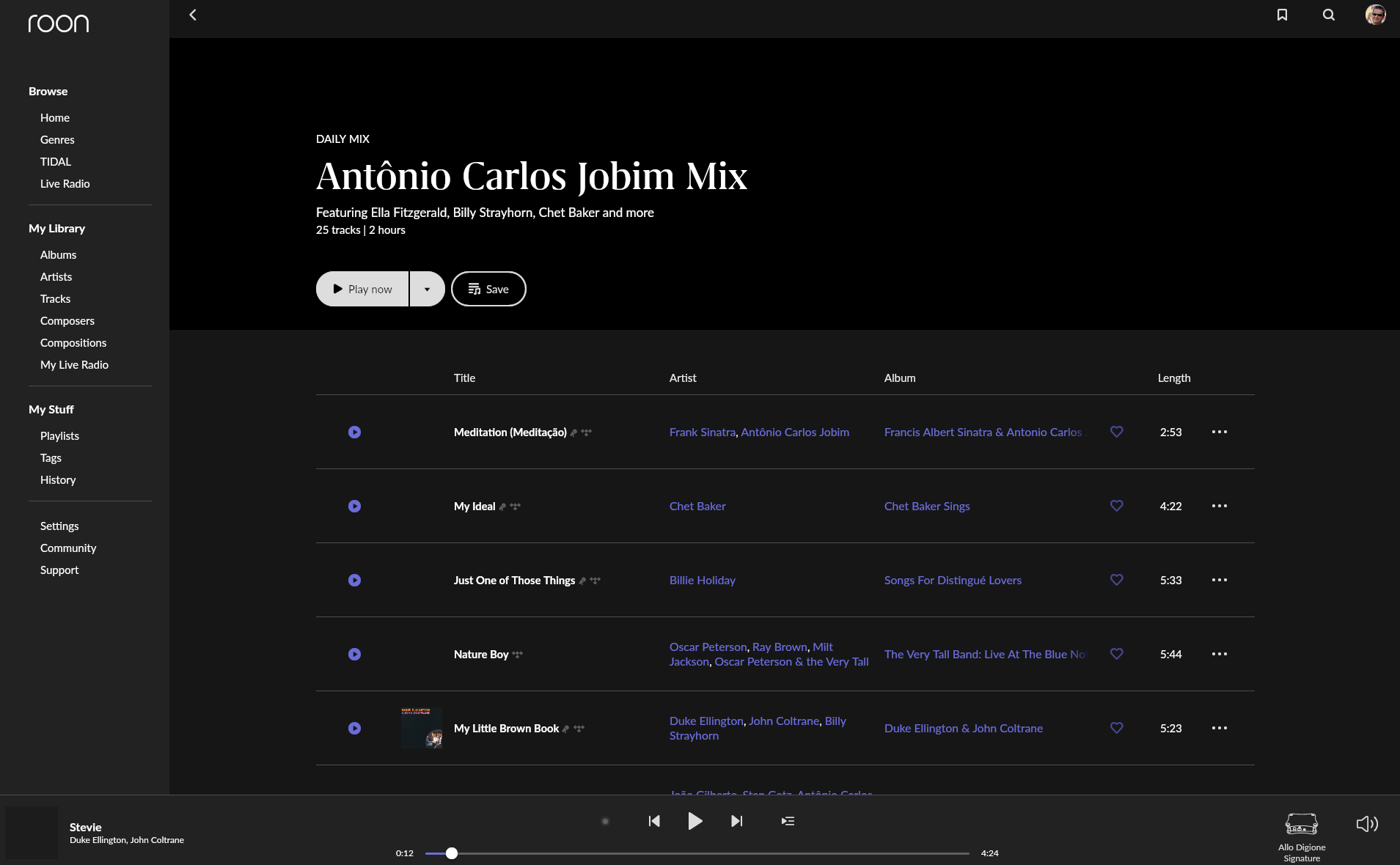Play the My Ideal track

pyautogui.click(x=354, y=507)
